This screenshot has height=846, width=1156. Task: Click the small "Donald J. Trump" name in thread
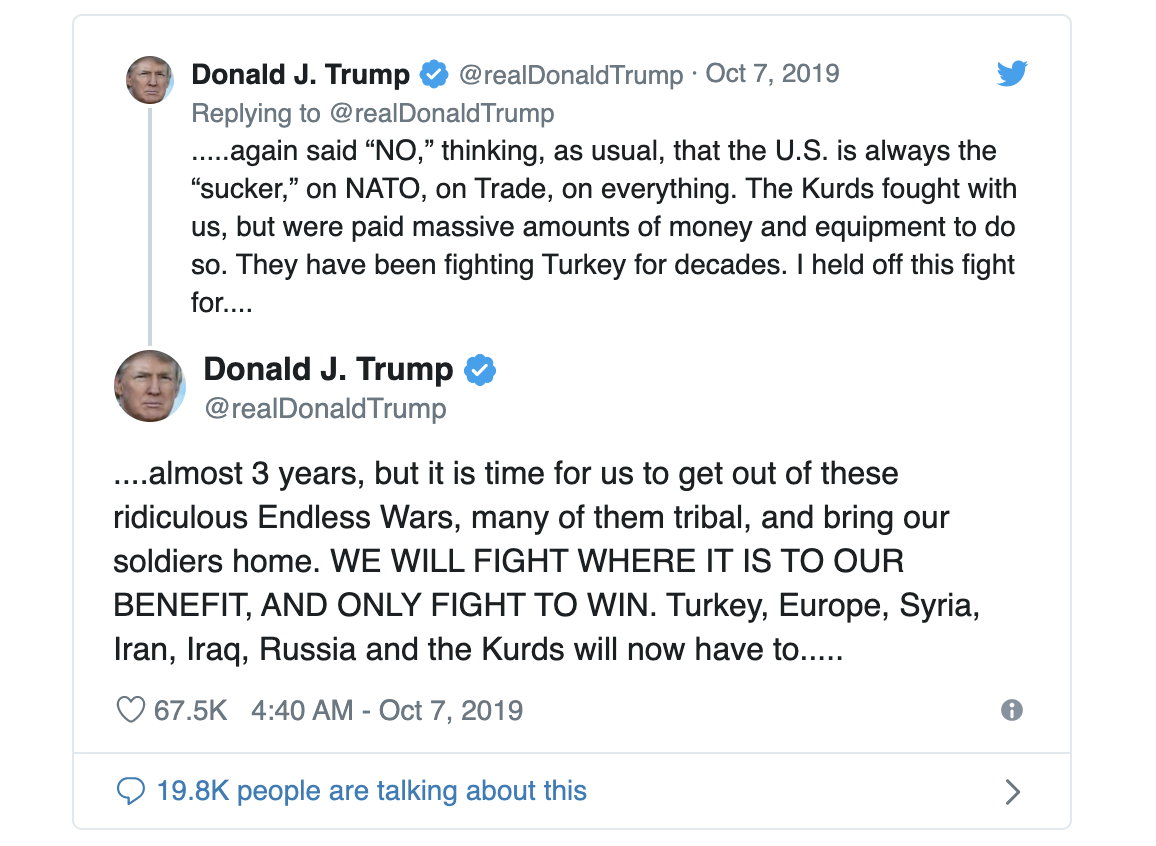[x=300, y=74]
